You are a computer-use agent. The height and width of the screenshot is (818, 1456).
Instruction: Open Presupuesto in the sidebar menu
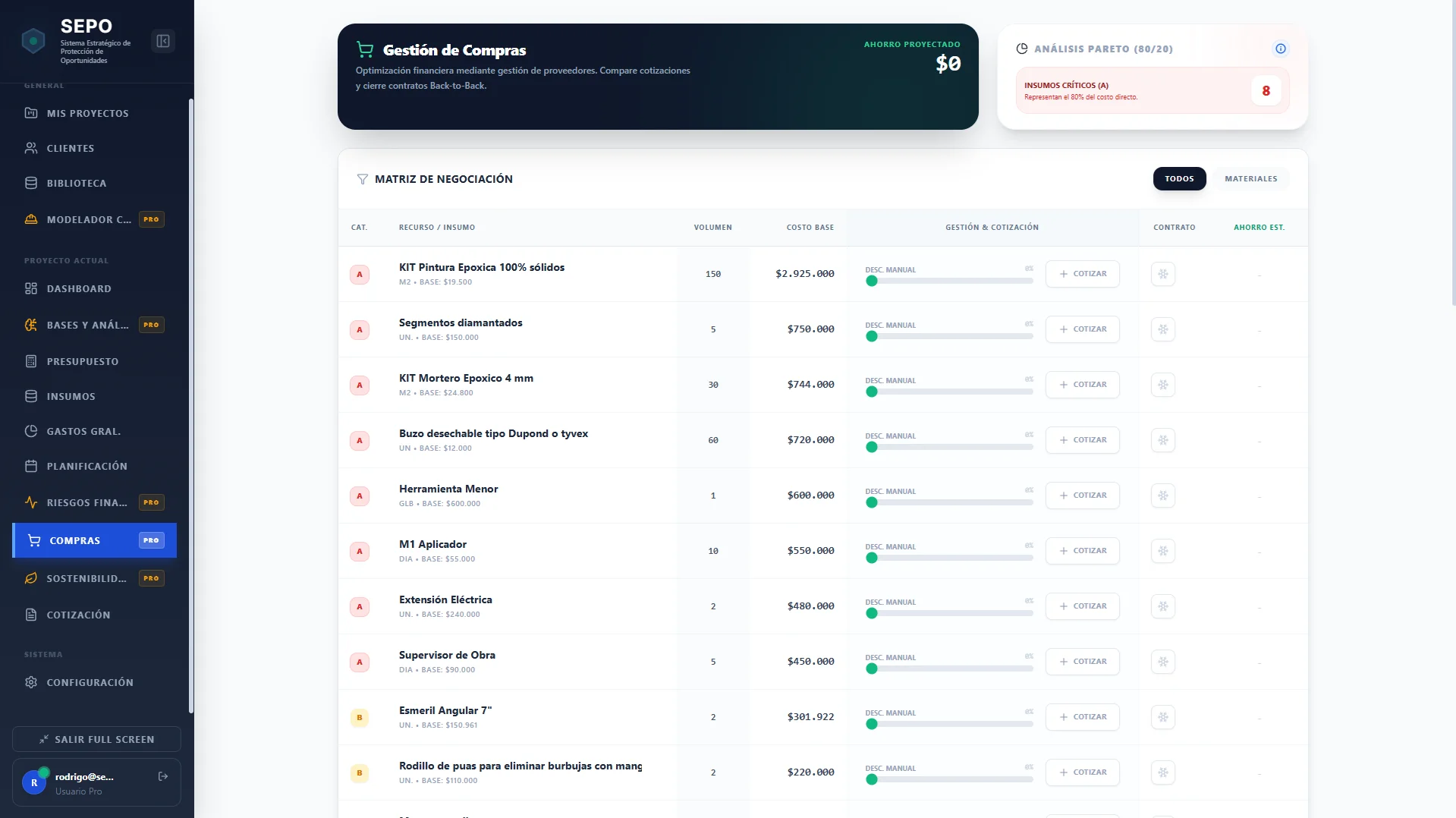click(82, 361)
